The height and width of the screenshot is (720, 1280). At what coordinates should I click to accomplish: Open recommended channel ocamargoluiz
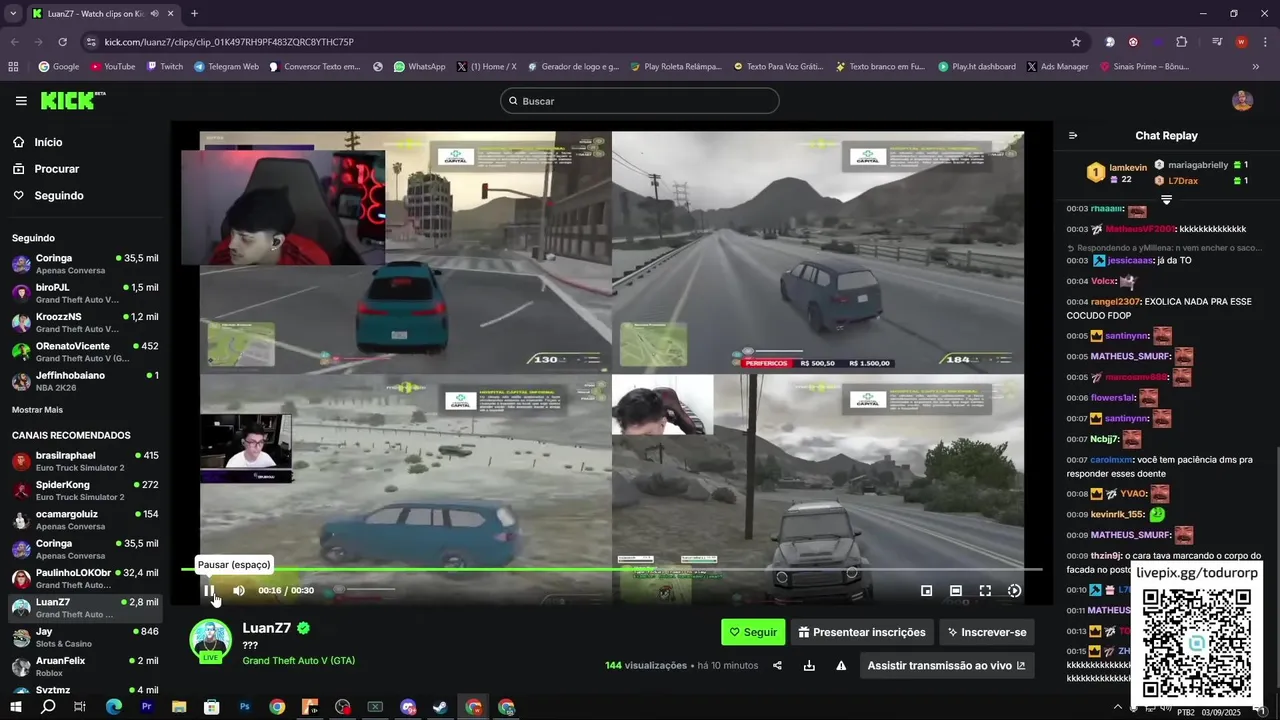[85, 520]
